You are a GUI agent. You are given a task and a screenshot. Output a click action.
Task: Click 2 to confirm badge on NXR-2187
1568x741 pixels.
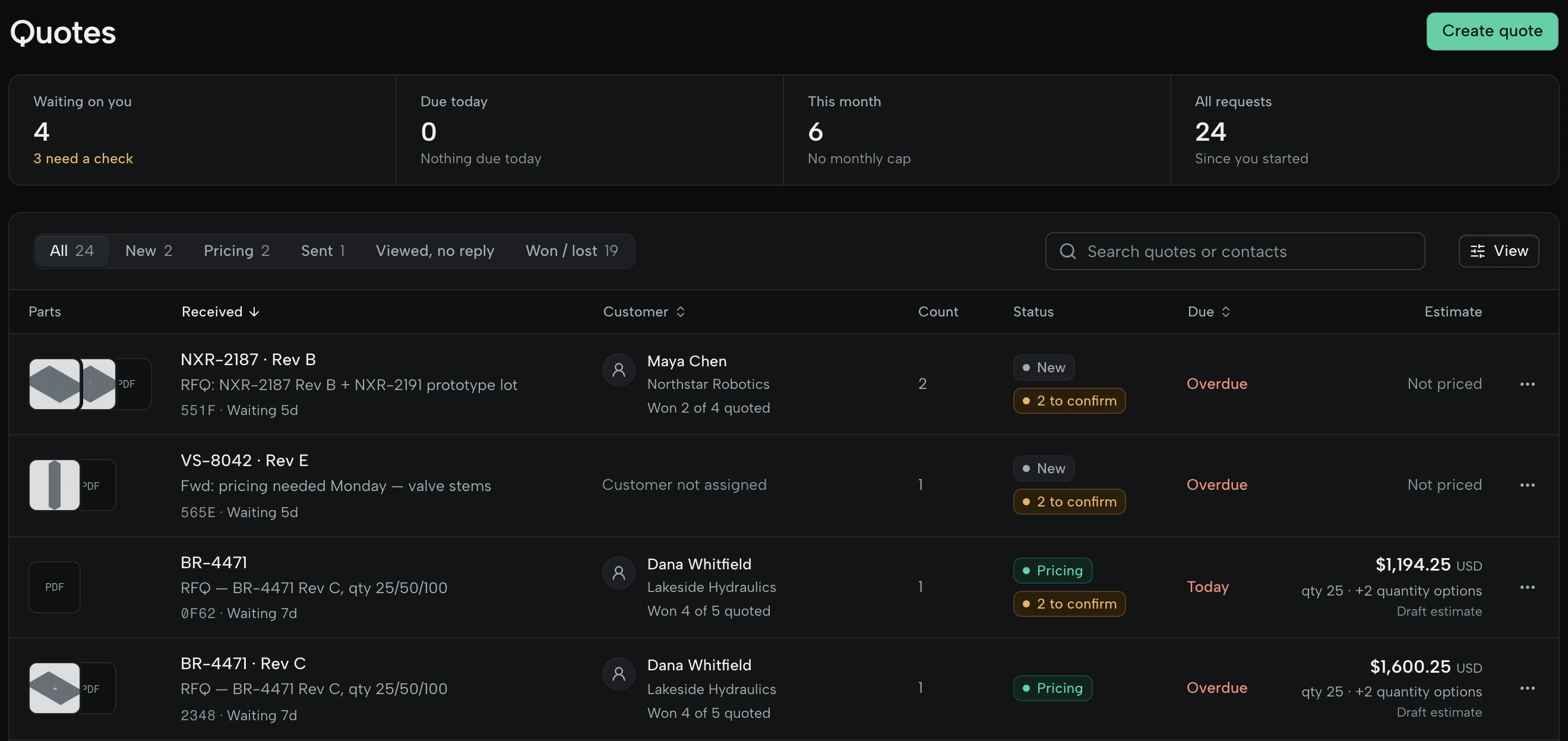pos(1069,401)
